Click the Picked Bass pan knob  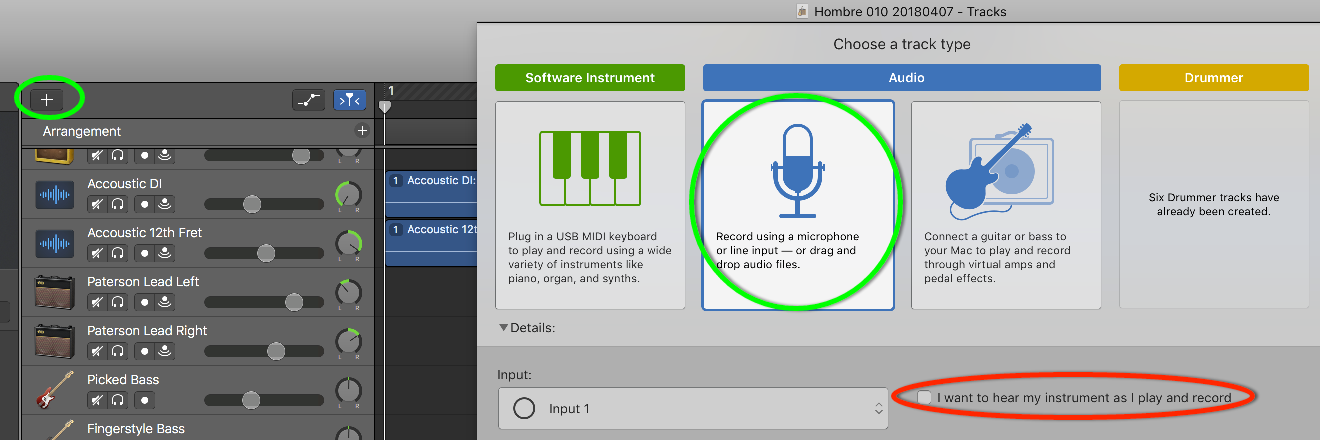coord(348,389)
